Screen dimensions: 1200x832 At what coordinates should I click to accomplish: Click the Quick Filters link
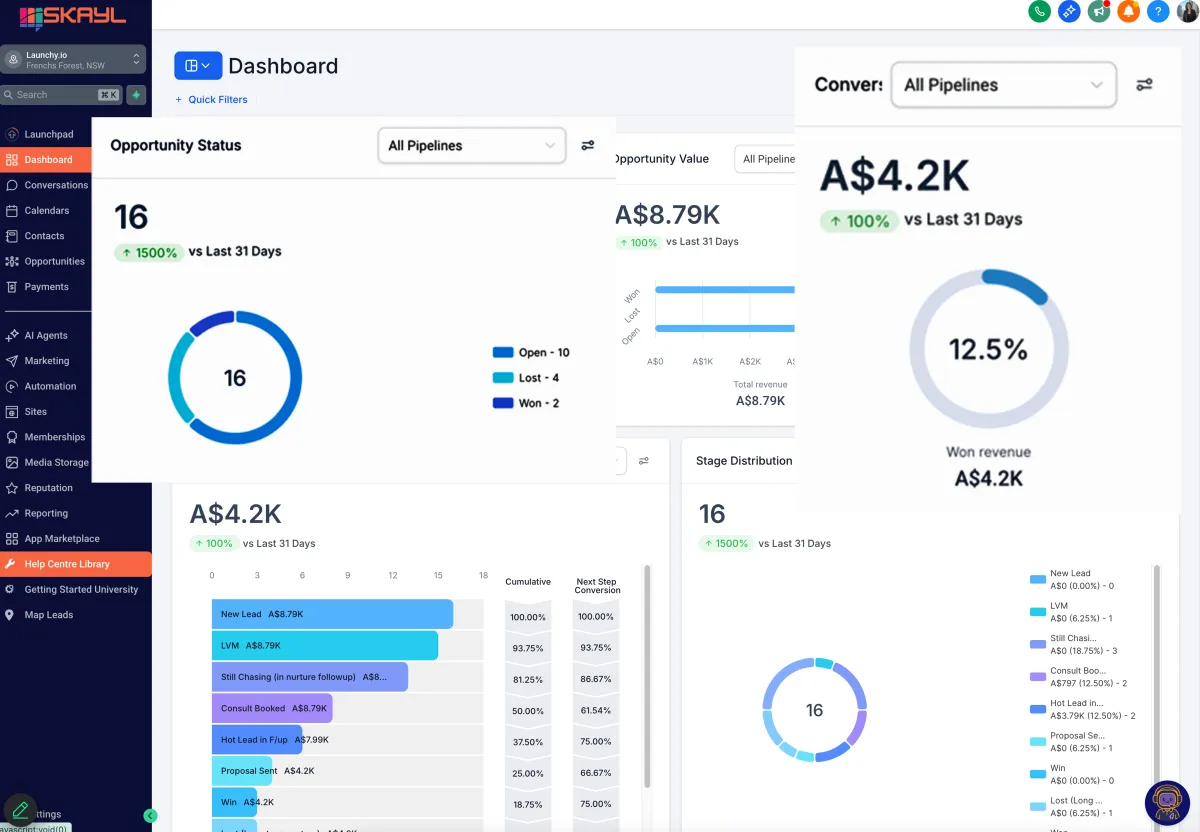click(x=211, y=100)
